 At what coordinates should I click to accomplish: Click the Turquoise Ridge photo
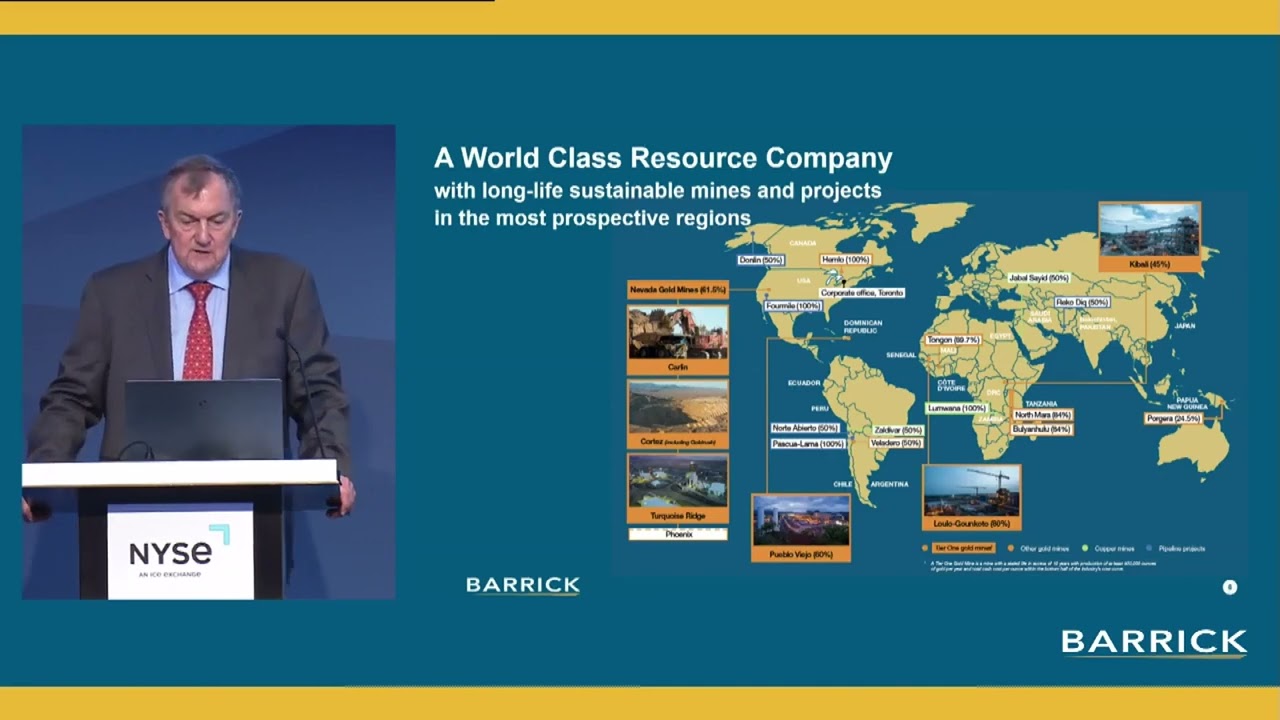coord(678,481)
